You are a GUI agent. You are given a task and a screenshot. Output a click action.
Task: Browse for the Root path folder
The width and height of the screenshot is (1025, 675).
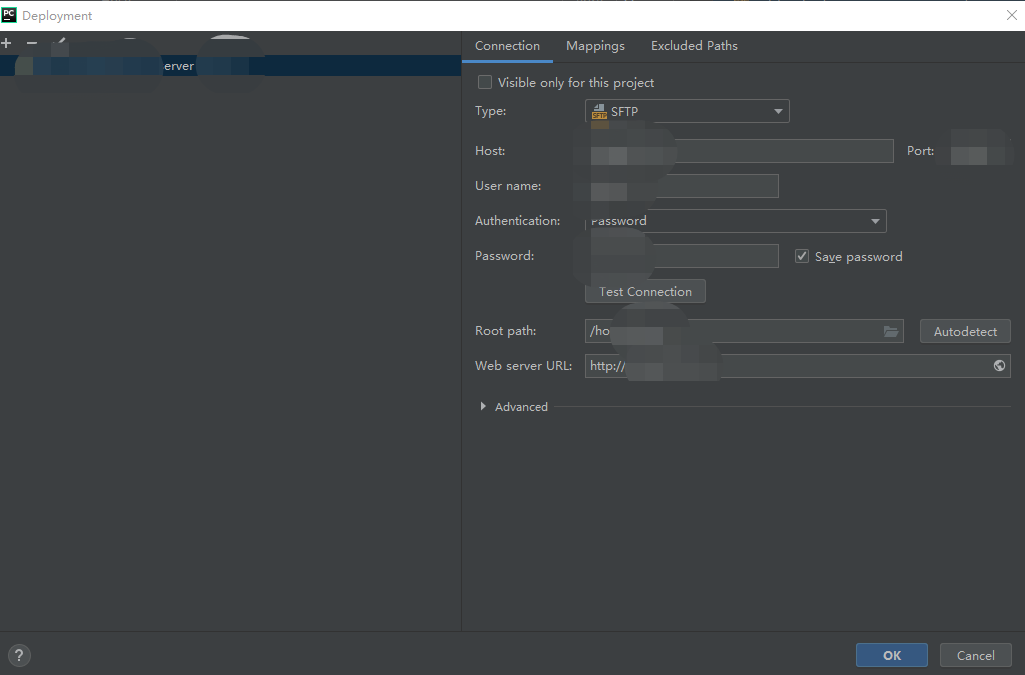(891, 331)
